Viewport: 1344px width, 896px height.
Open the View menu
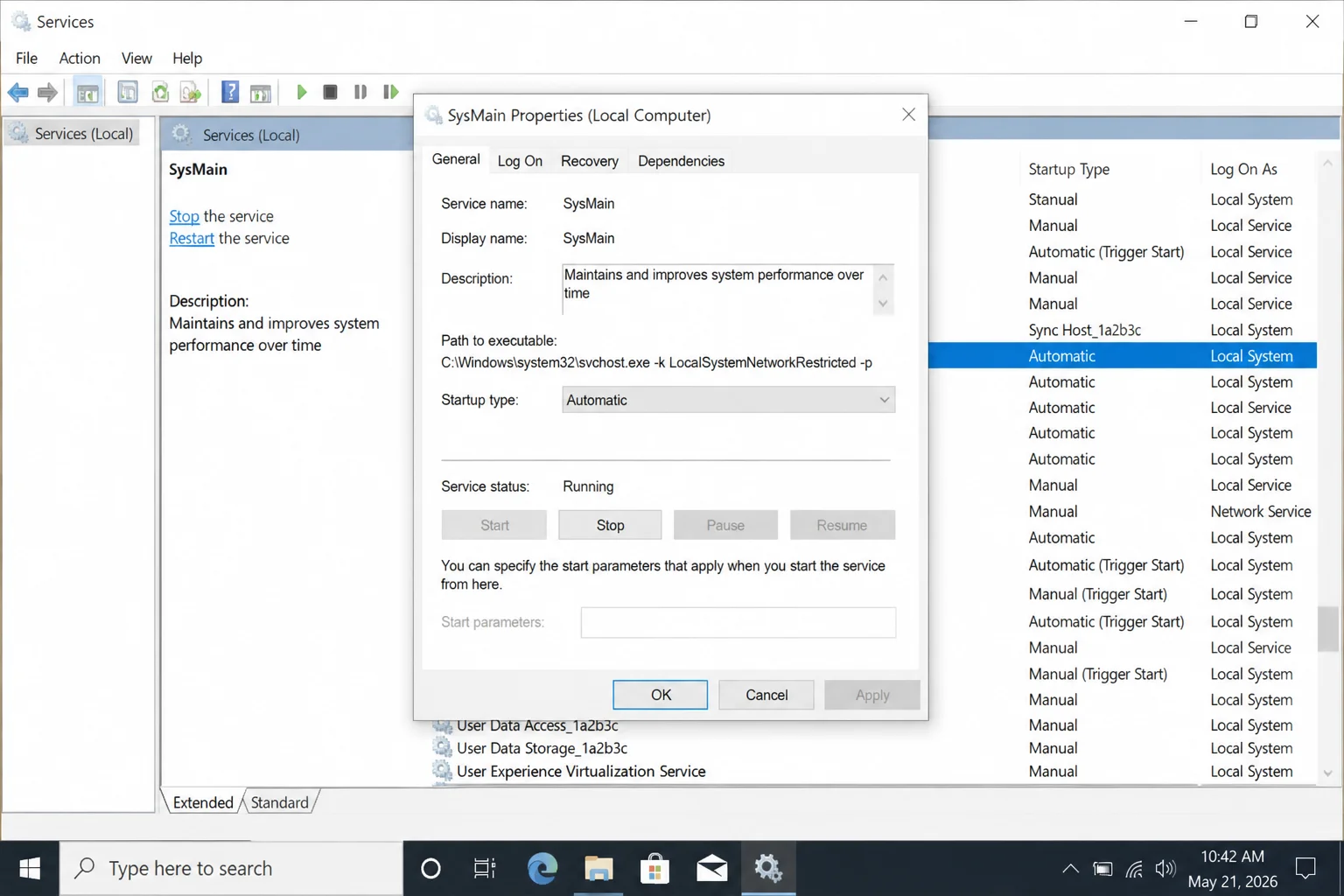tap(136, 58)
